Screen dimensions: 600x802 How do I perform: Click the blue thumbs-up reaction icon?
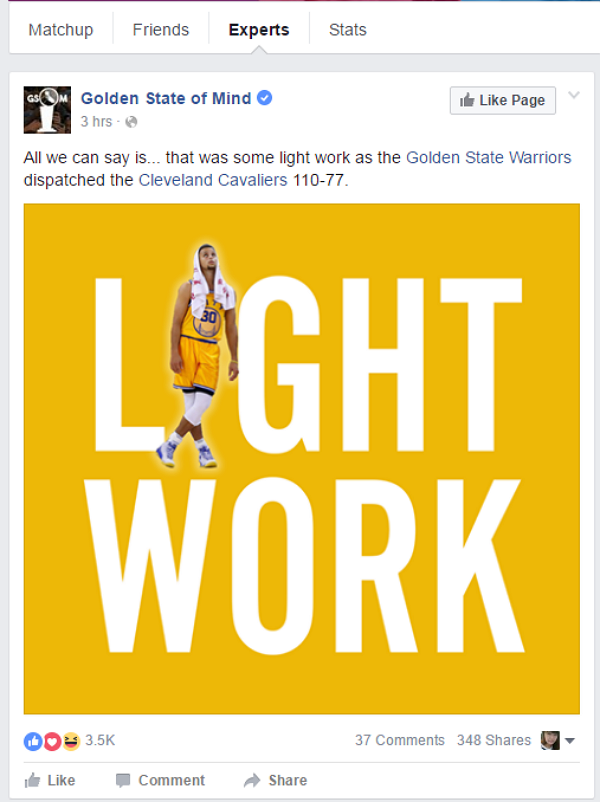click(x=33, y=741)
